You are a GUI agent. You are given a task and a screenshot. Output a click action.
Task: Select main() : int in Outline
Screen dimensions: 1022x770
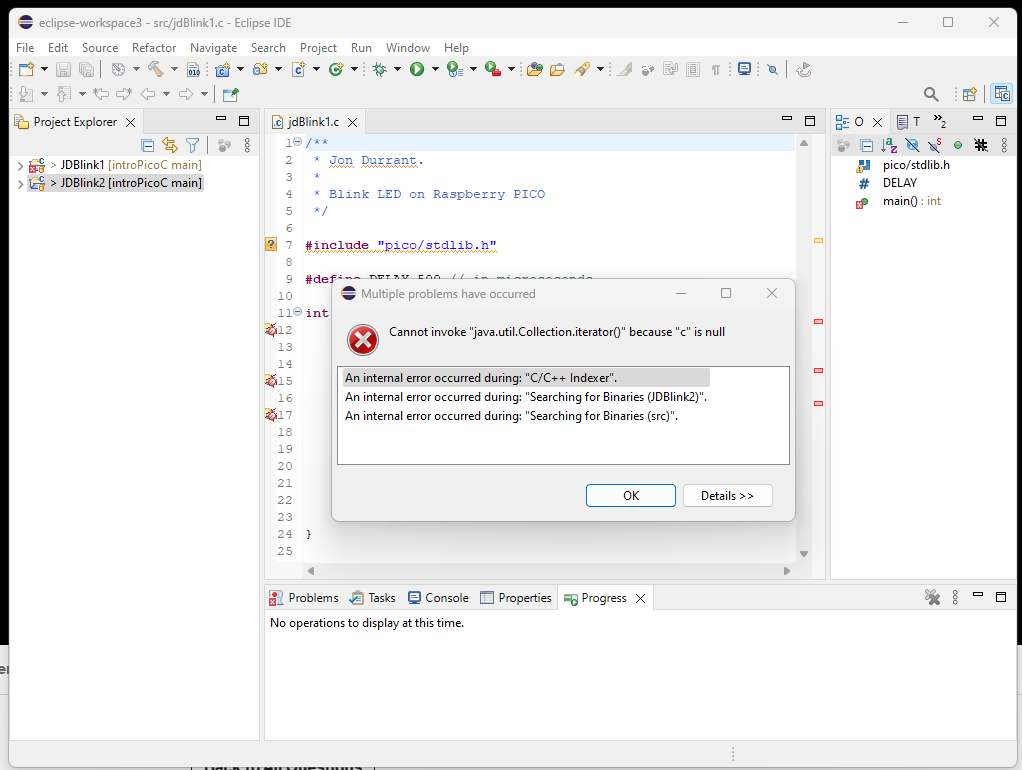pyautogui.click(x=911, y=201)
